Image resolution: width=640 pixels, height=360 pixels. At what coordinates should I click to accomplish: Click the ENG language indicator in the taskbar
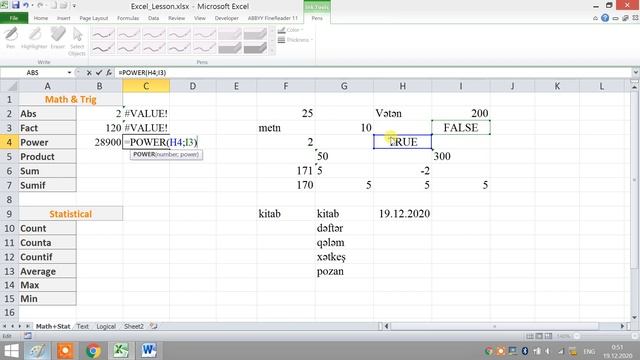click(x=589, y=351)
